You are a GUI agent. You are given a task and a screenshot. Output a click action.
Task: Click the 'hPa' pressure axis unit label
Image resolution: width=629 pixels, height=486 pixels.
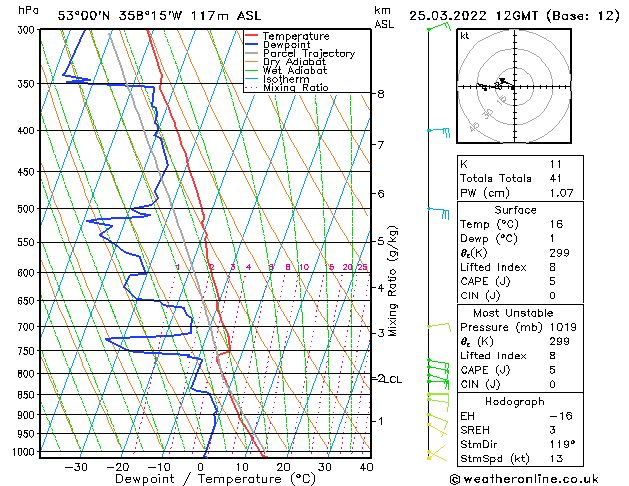[x=28, y=10]
